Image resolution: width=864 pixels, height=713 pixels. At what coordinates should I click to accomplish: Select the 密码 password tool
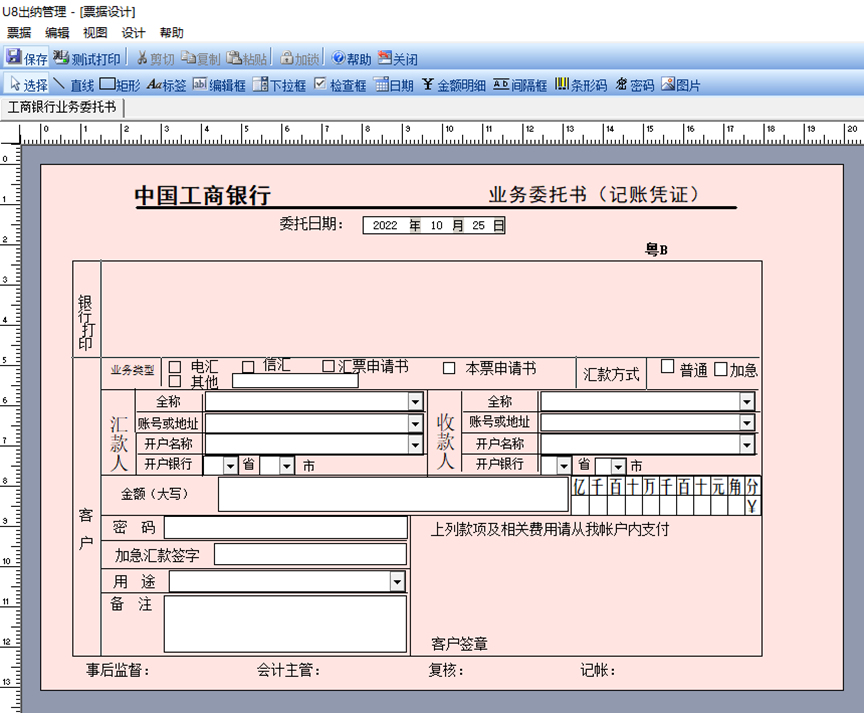pos(635,84)
